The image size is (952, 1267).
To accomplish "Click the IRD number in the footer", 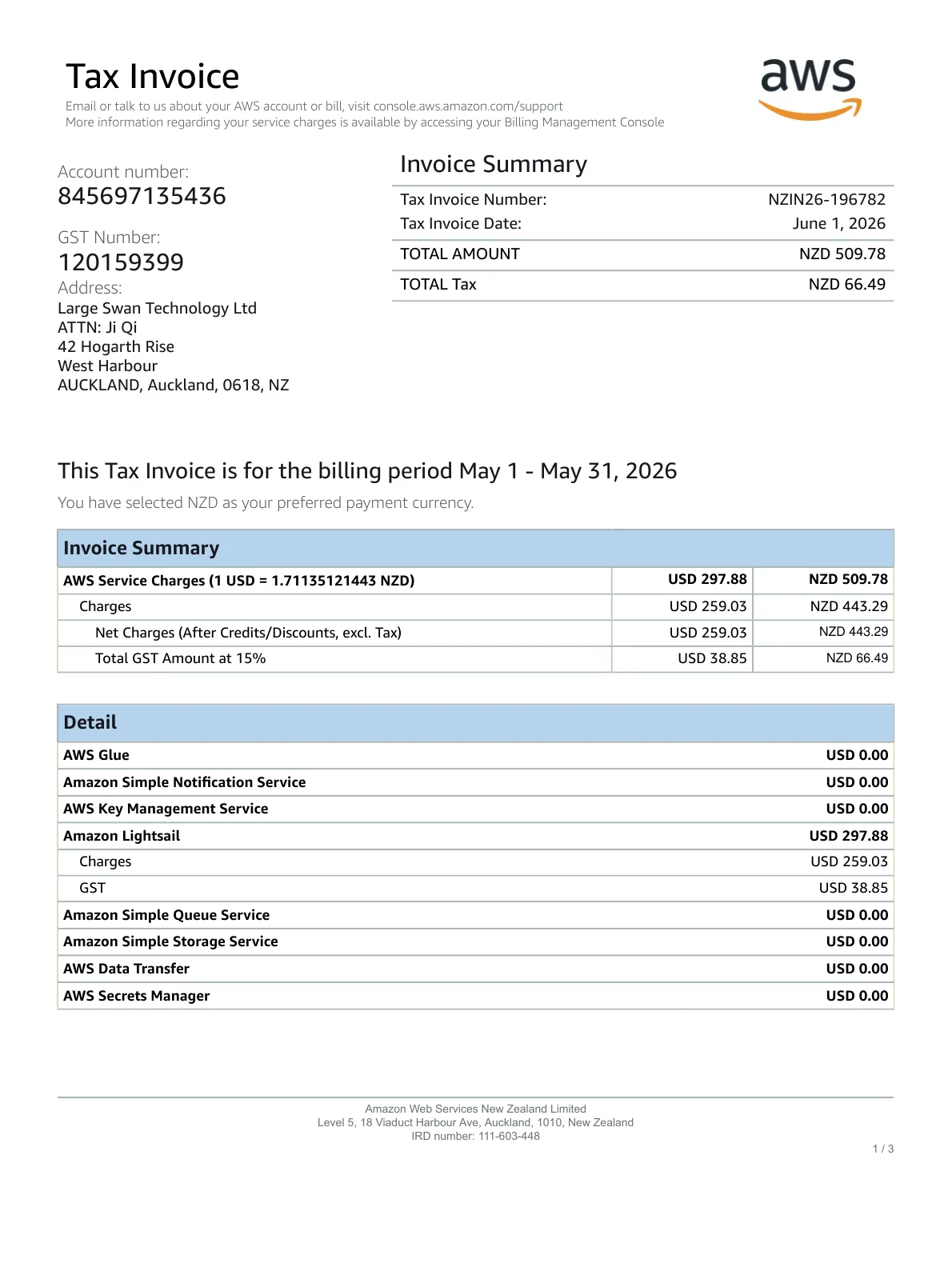I will [475, 1136].
